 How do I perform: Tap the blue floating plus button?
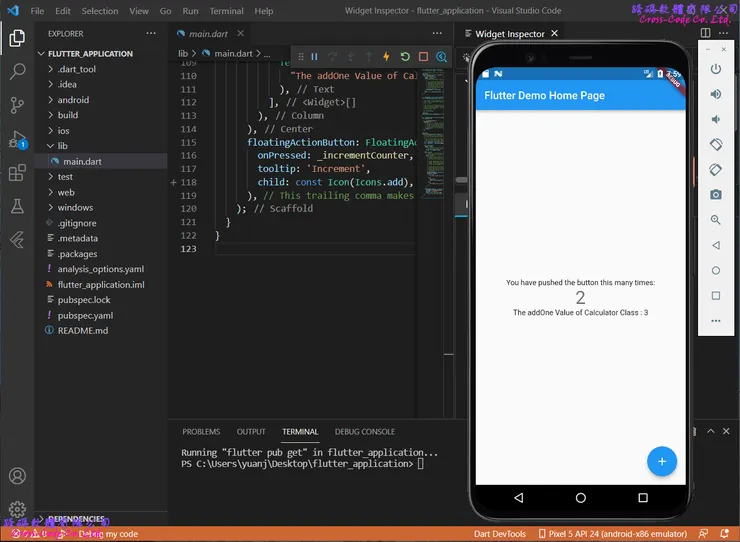661,461
